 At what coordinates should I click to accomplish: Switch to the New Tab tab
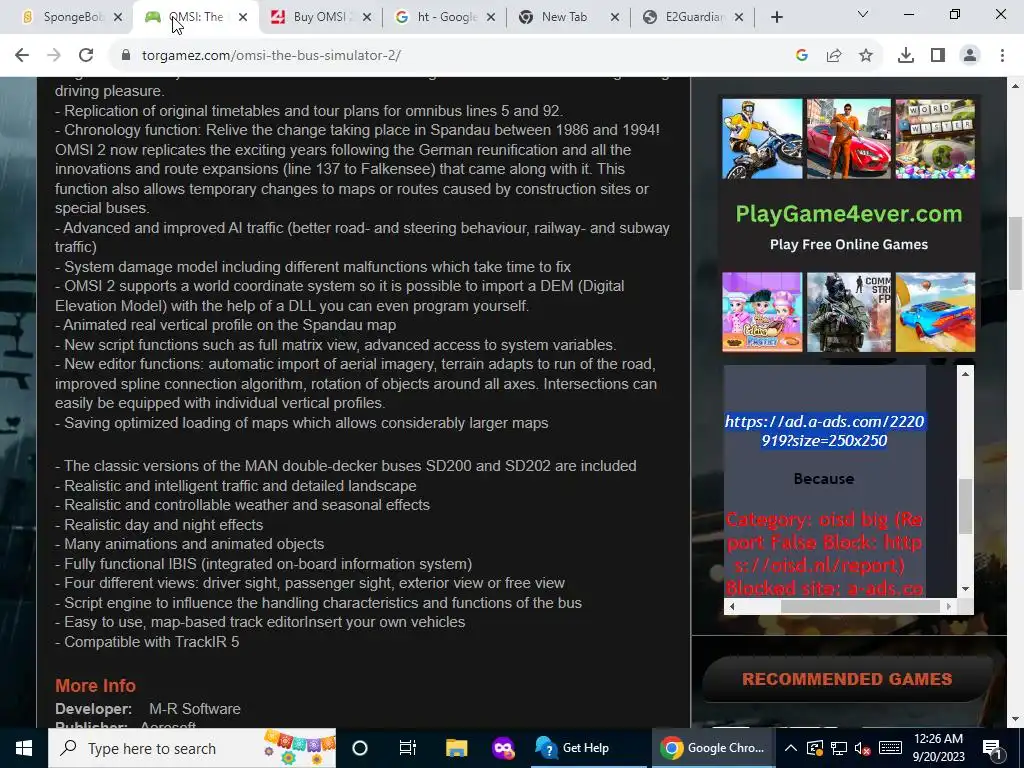pyautogui.click(x=563, y=17)
